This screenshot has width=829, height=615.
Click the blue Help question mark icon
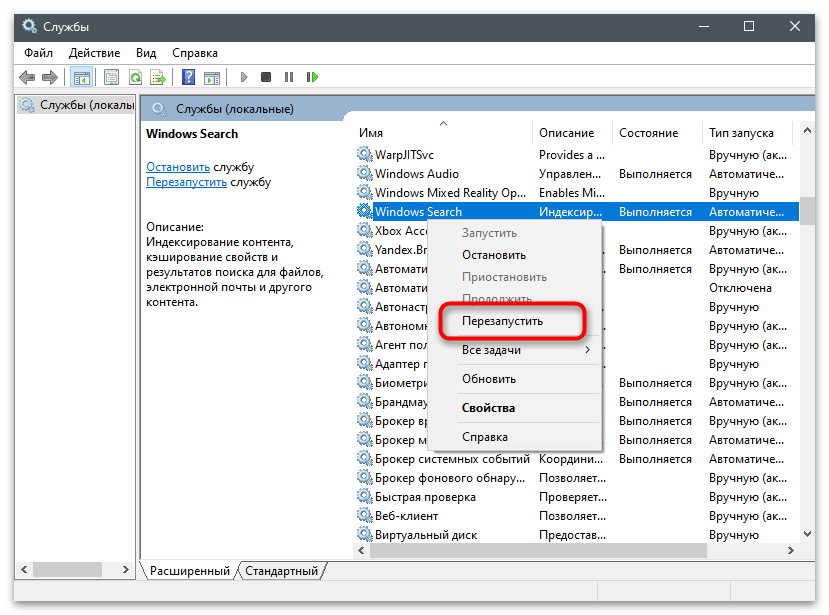tap(189, 77)
